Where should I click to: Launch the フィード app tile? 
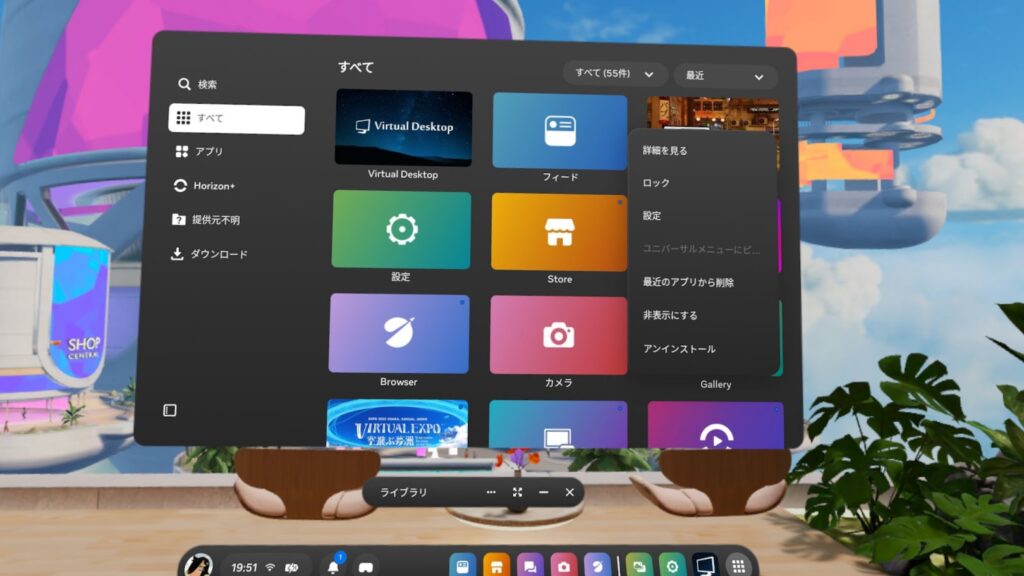pos(559,131)
